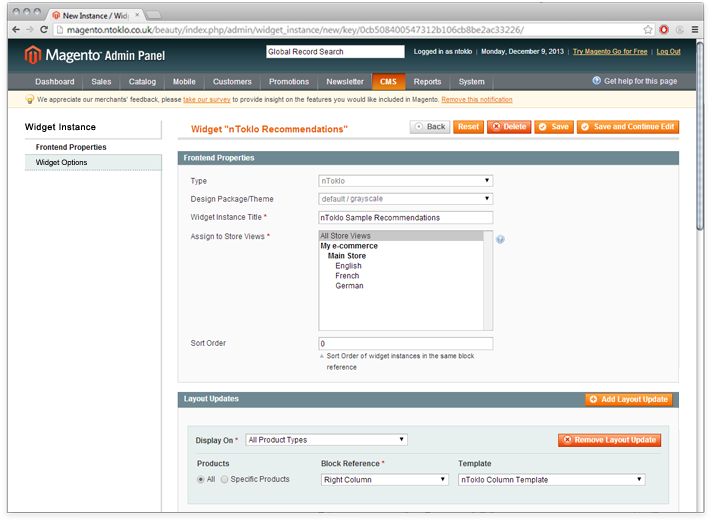This screenshot has height=528, width=710.
Task: Open the Sales menu
Action: (101, 82)
